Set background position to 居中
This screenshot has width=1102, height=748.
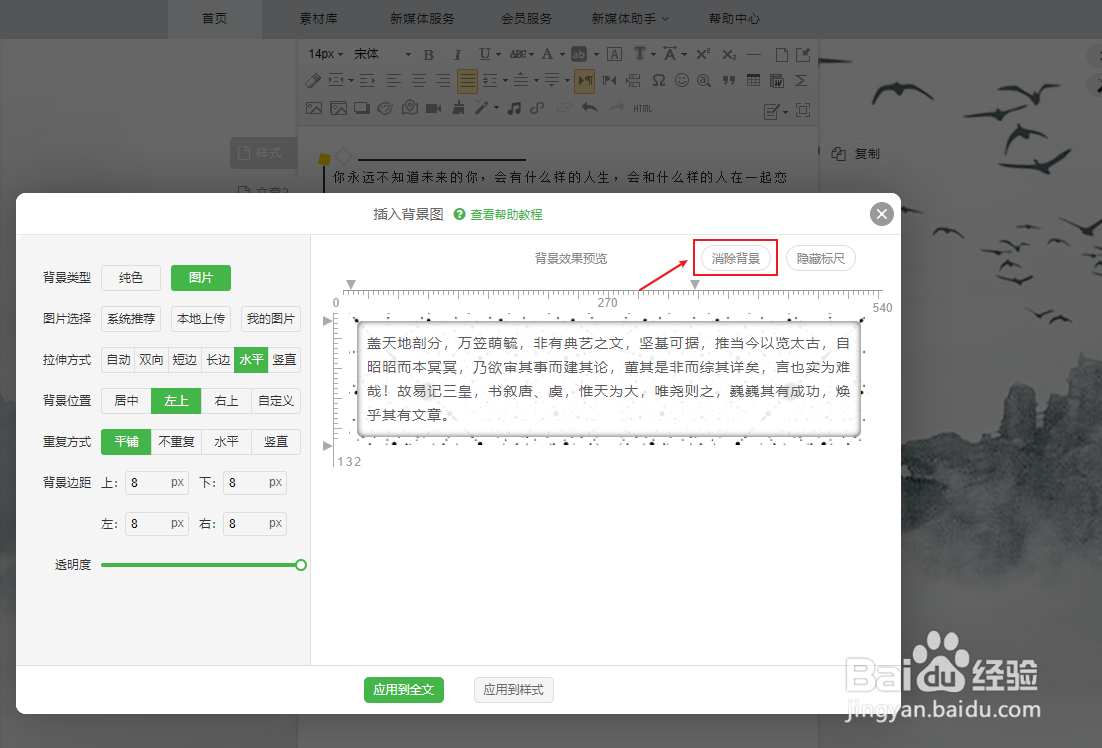pos(127,401)
